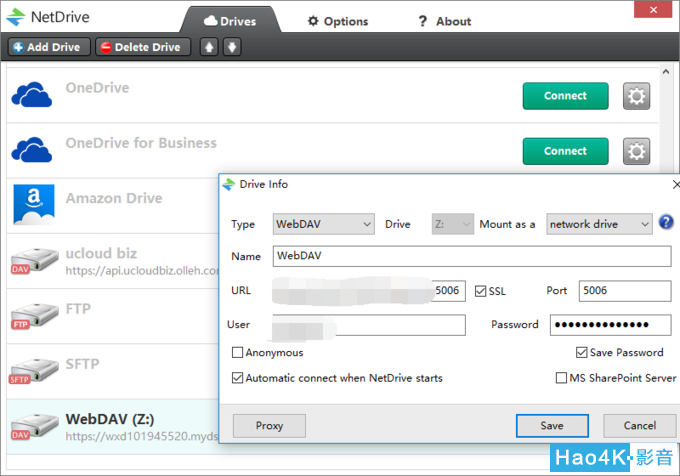
Task: Click the Delete Drive button
Action: [x=143, y=47]
